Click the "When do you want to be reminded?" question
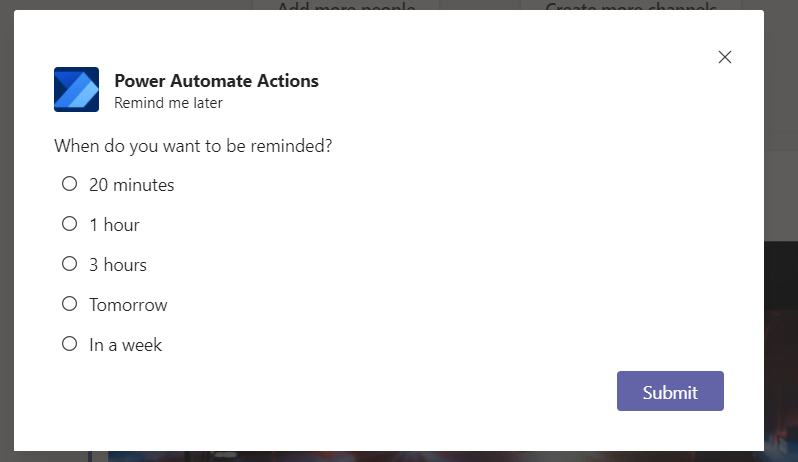Screen dimensions: 798x462 tap(193, 146)
